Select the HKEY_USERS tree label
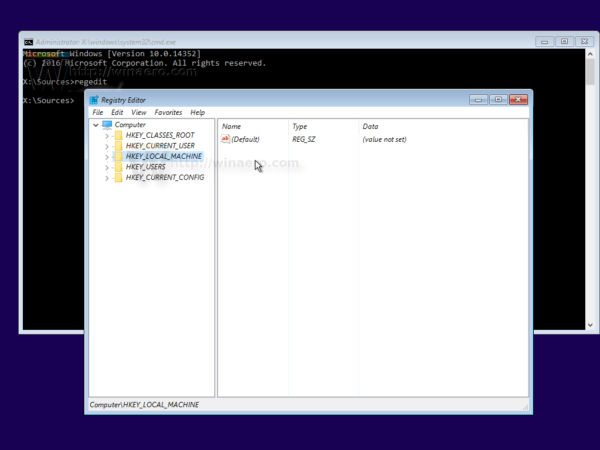The height and width of the screenshot is (450, 600). coord(145,167)
